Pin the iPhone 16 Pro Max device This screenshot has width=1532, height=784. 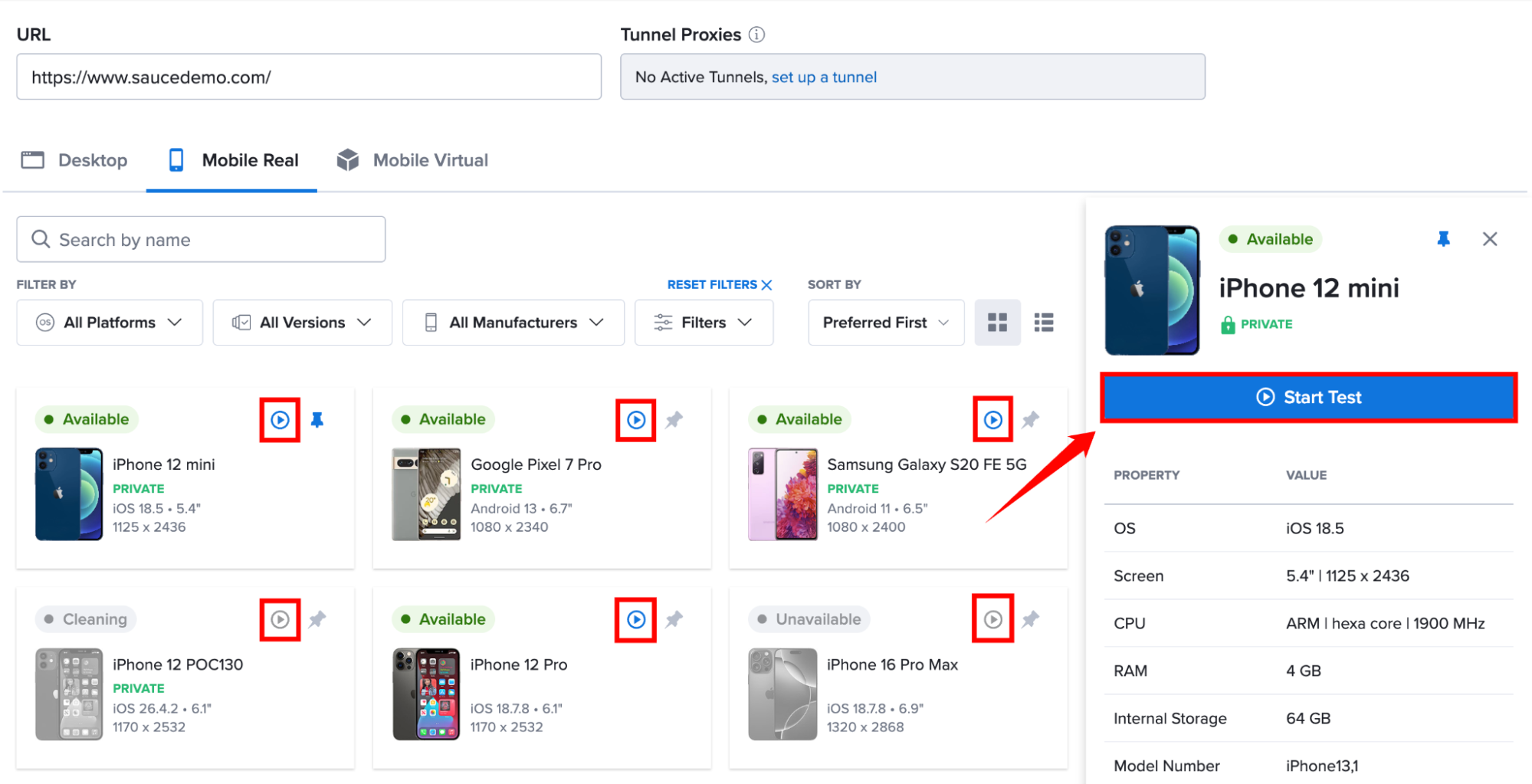pyautogui.click(x=1031, y=619)
